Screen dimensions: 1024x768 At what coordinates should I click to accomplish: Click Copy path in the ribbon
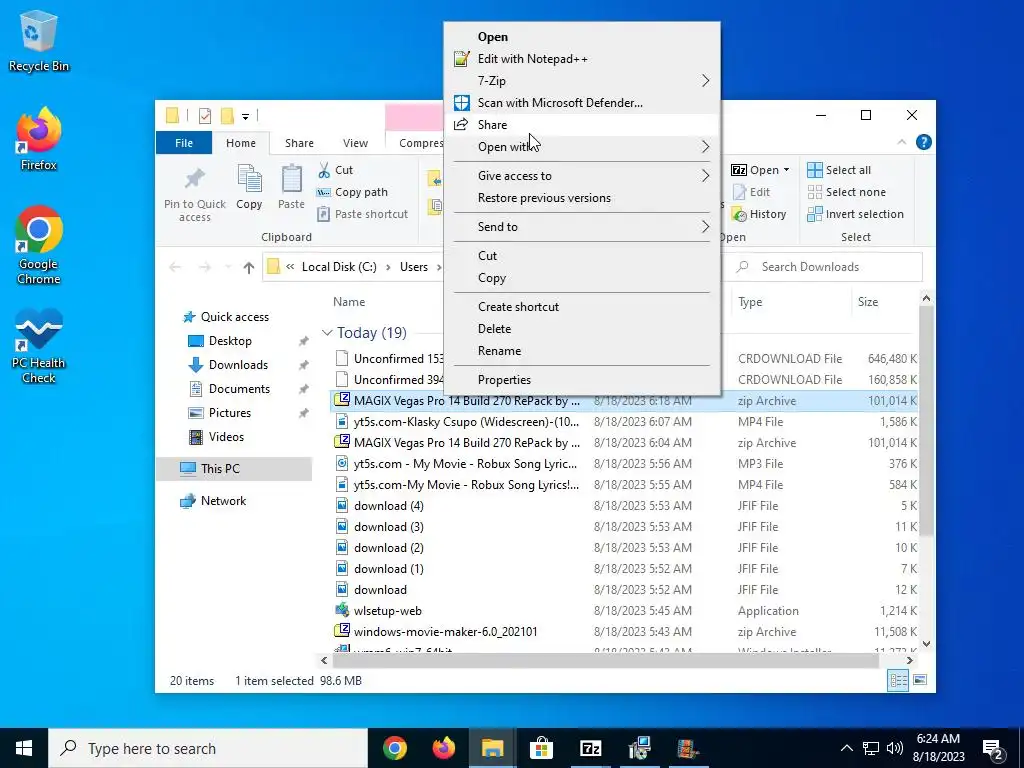352,192
